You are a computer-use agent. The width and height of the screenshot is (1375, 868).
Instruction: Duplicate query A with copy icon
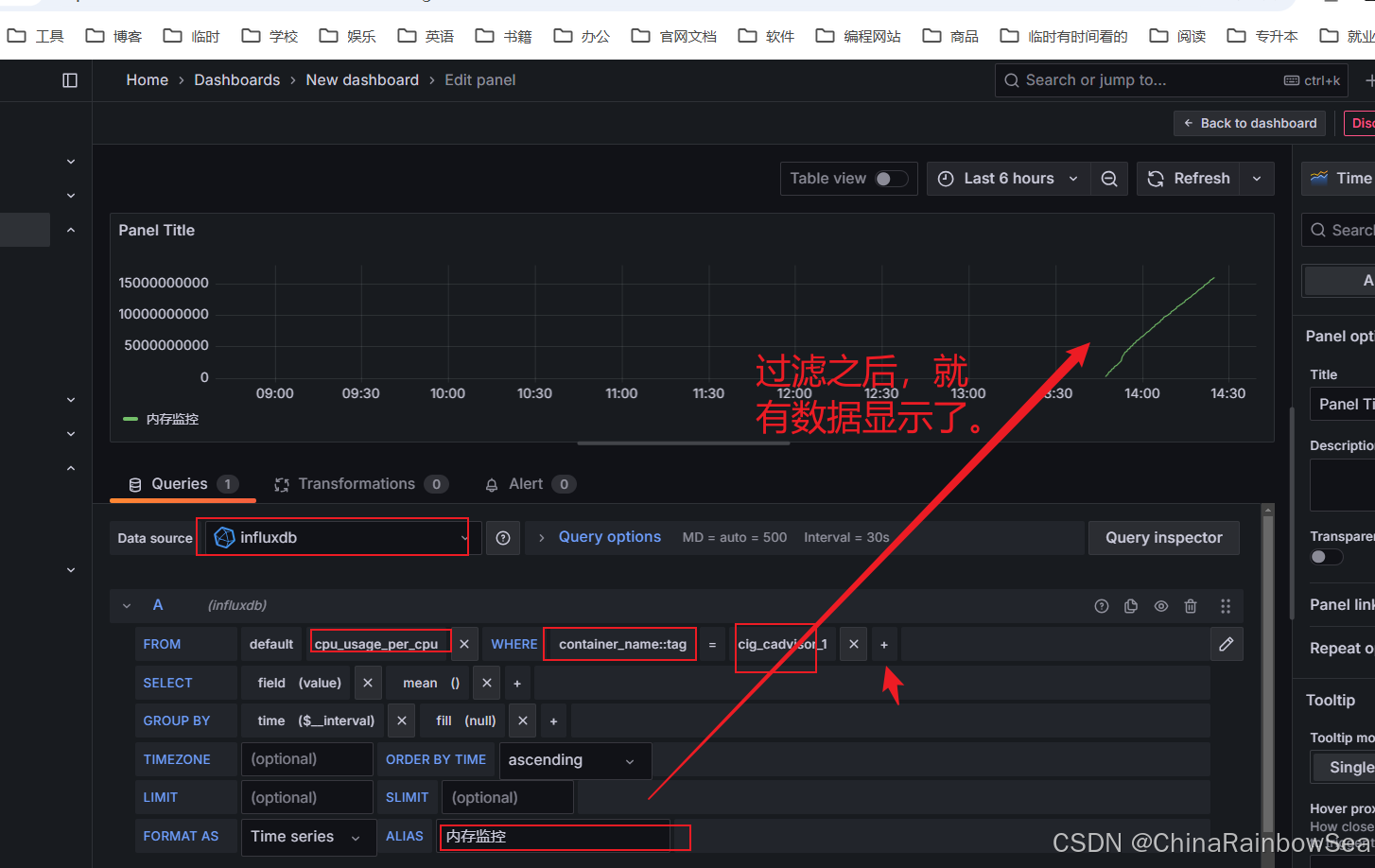tap(1131, 606)
